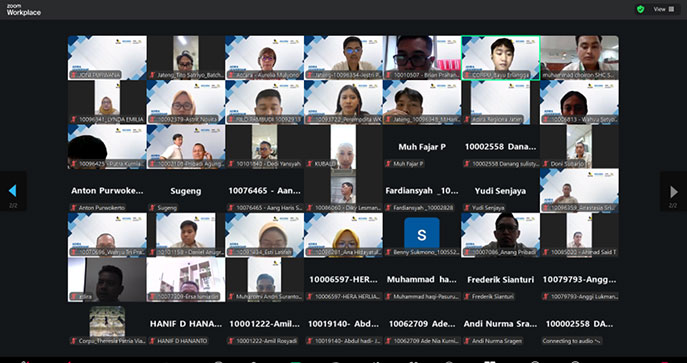Click muted mic icon for Ahmad Said

(x=546, y=252)
